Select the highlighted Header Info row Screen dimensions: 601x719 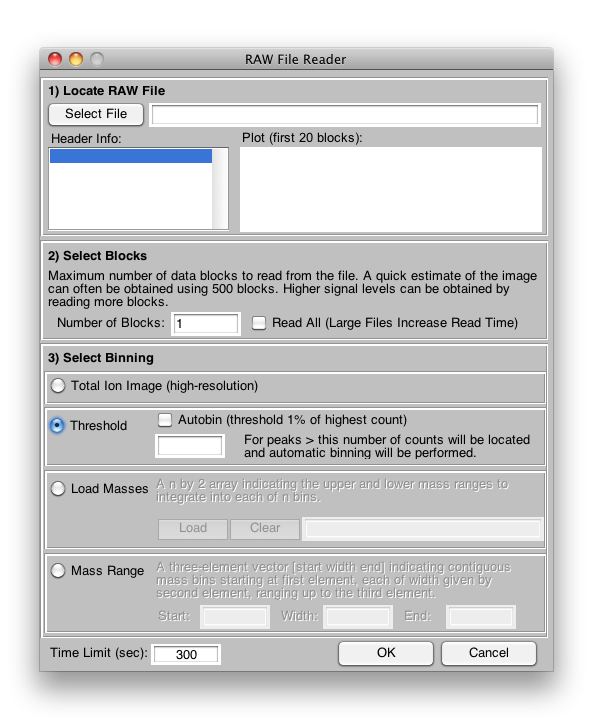coord(130,156)
